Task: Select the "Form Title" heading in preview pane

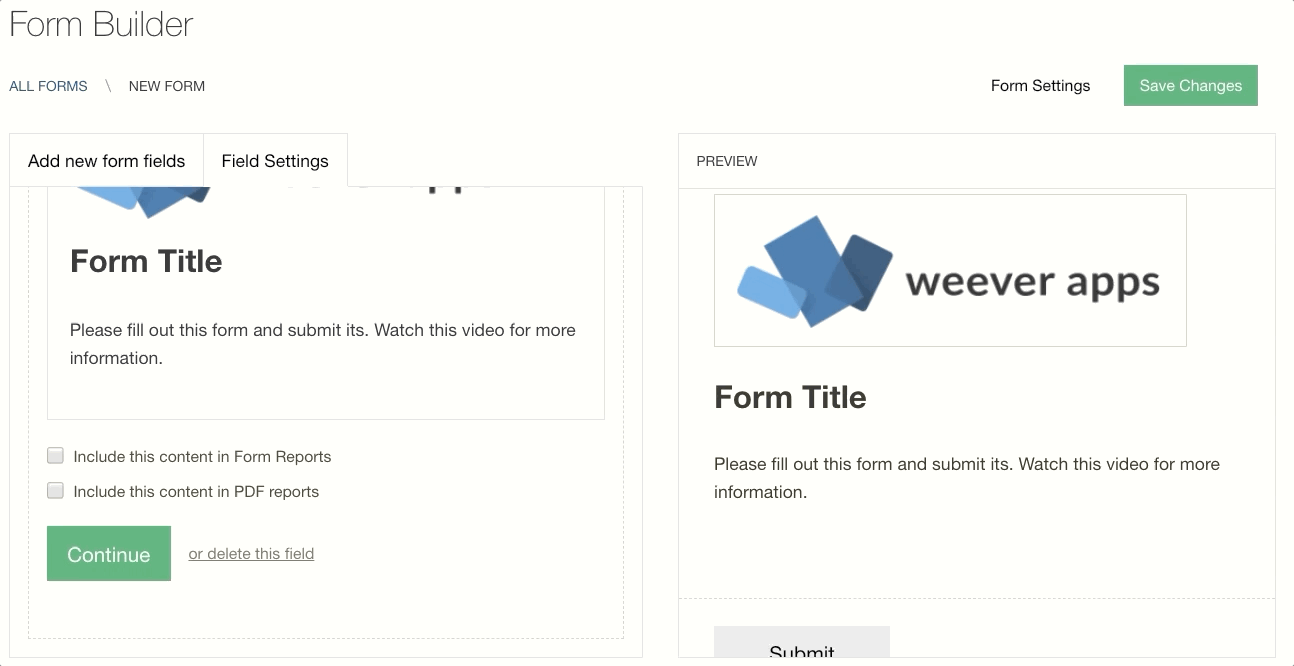Action: click(790, 397)
